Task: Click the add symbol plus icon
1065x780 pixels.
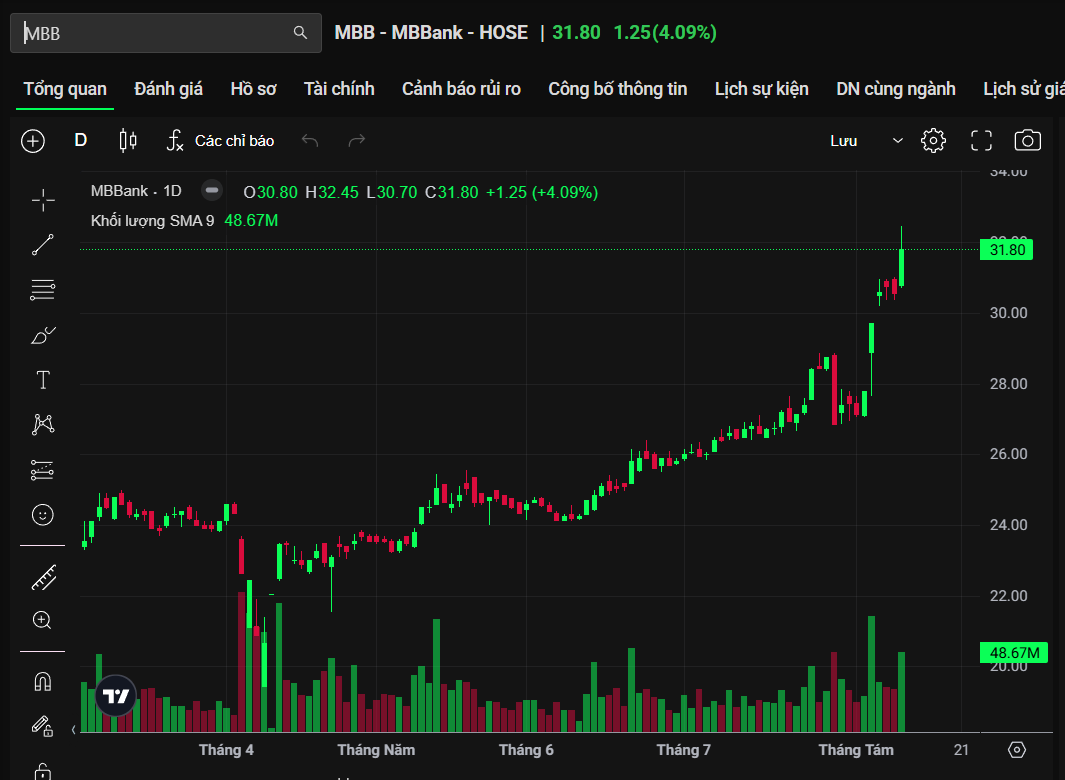Action: point(33,141)
